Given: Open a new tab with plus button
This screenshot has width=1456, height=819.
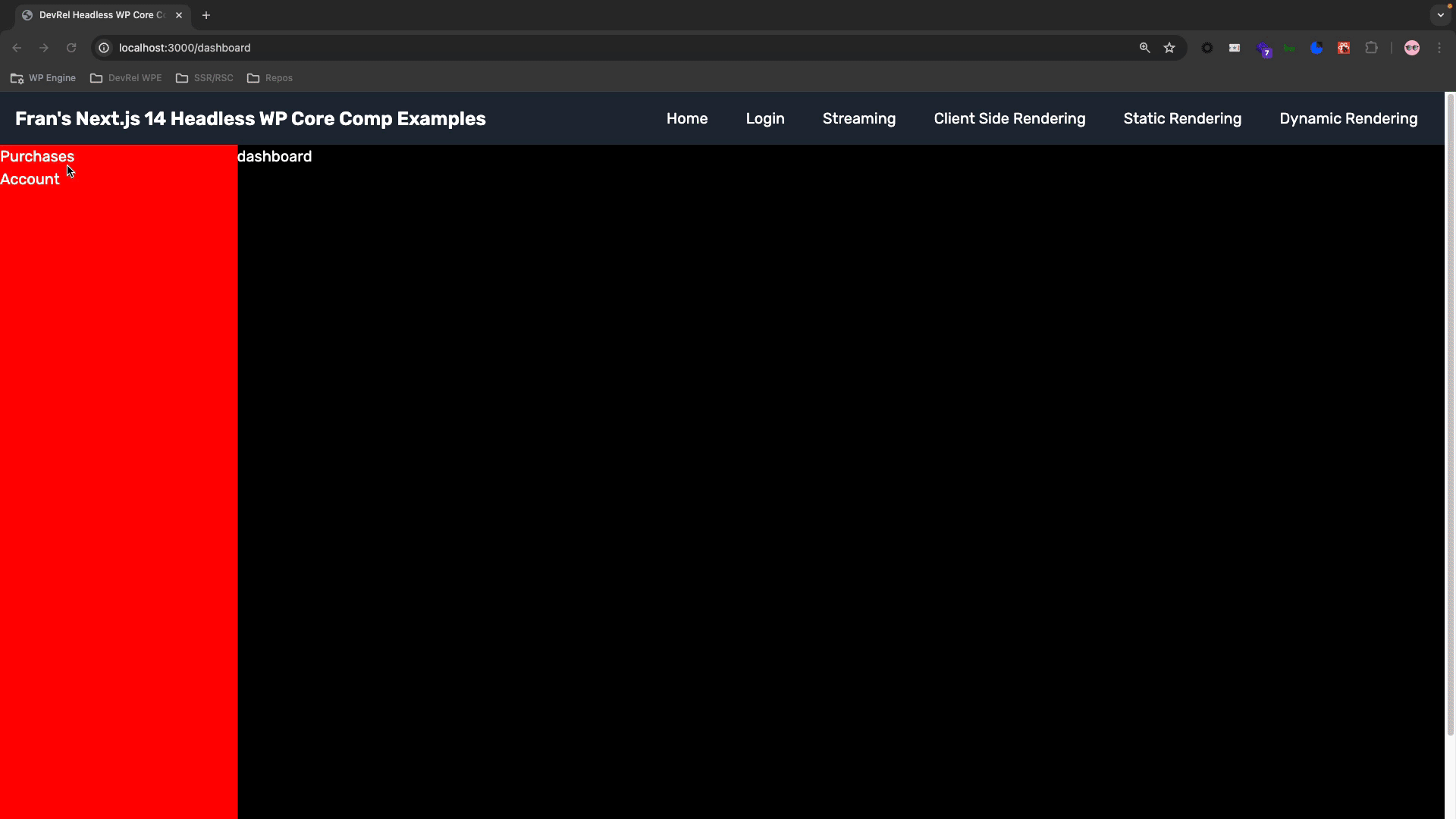Looking at the screenshot, I should tap(206, 15).
